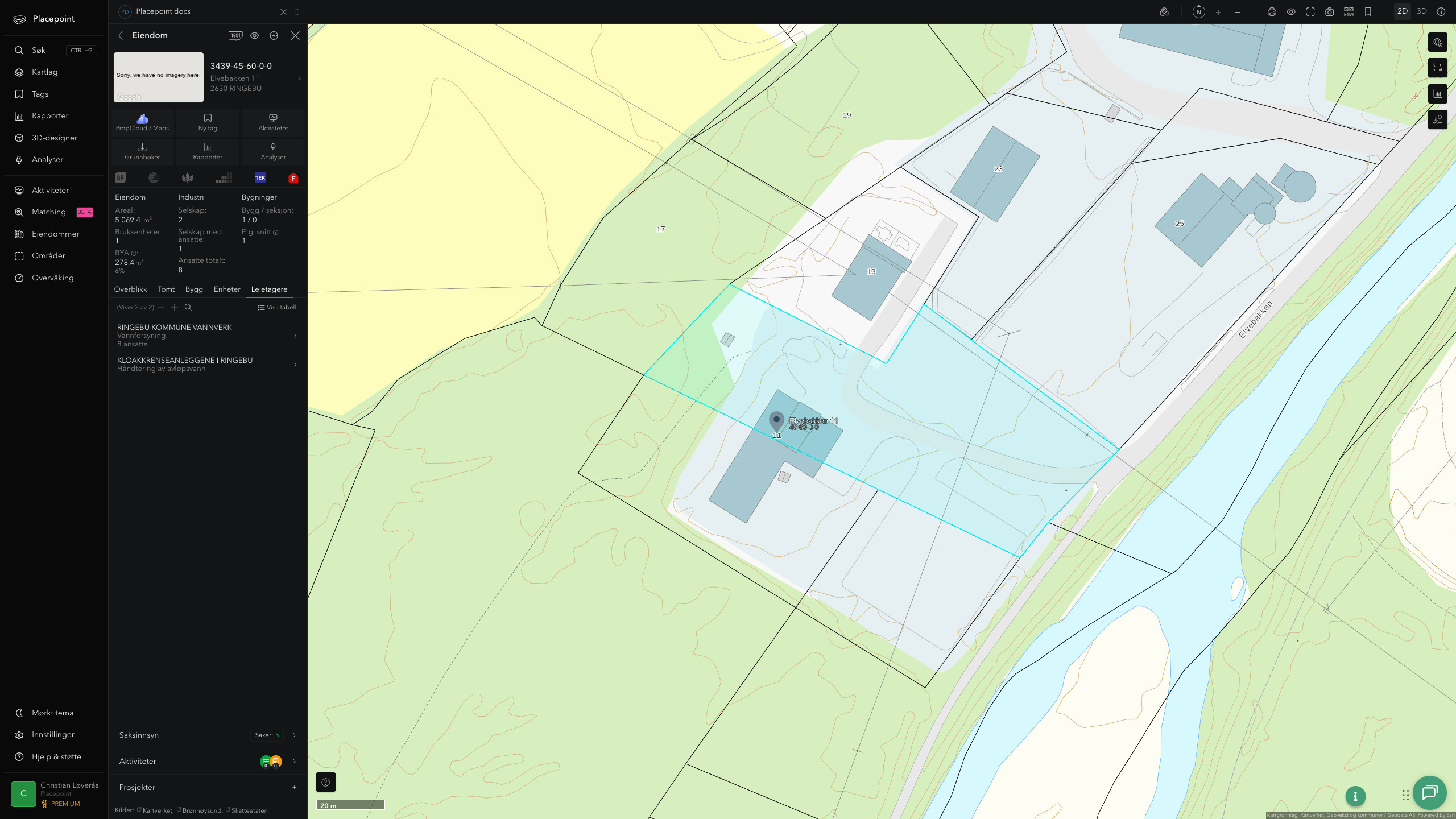Switch to the Bygg tab

pyautogui.click(x=194, y=289)
